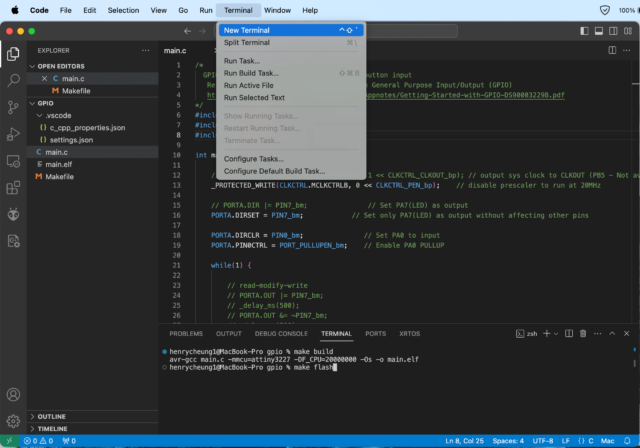Screen dimensions: 640x448
Task: Click errors and warnings count in status bar
Action: pos(39,441)
